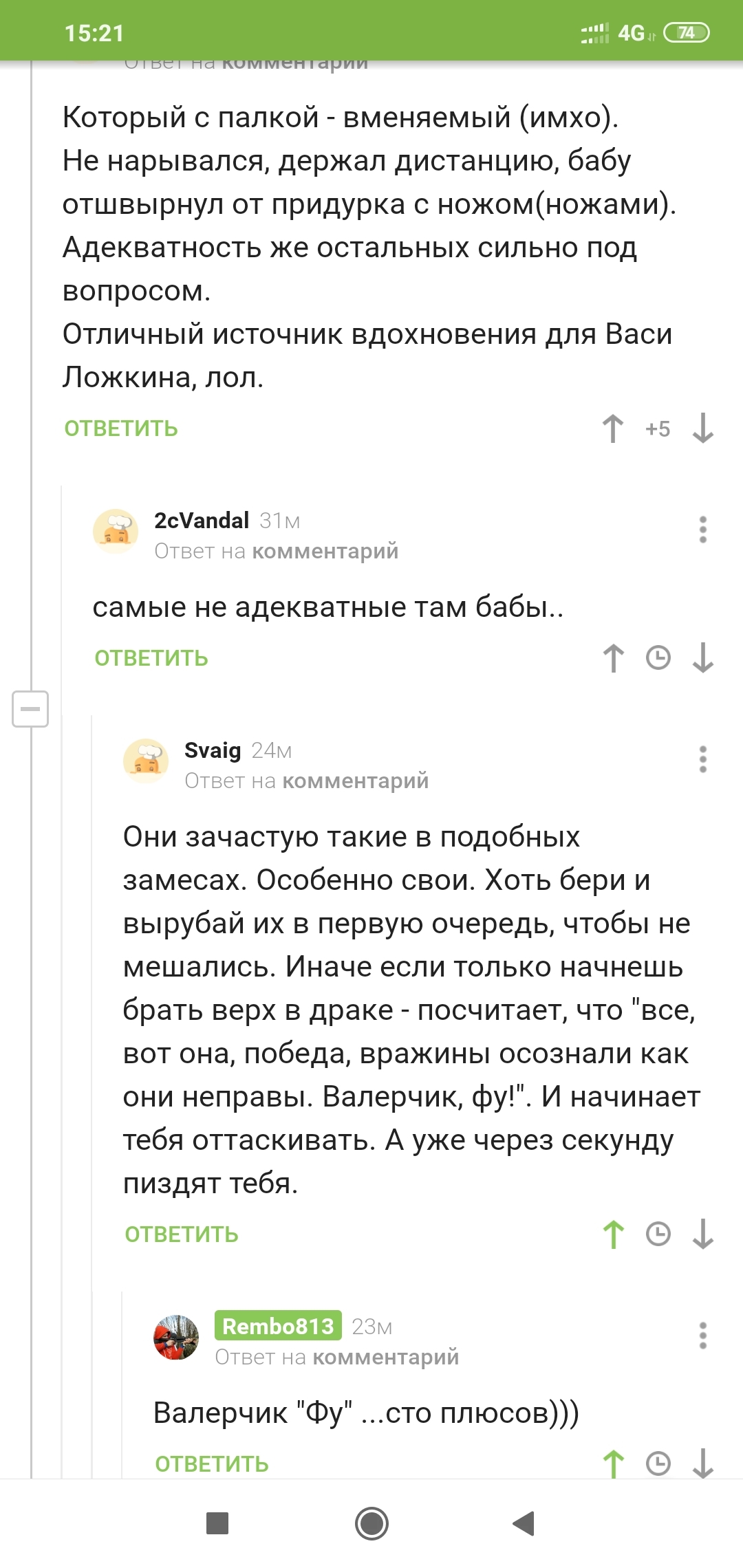The width and height of the screenshot is (743, 1568).
Task: Toggle the upvote on Rembo813's comment
Action: (613, 1464)
